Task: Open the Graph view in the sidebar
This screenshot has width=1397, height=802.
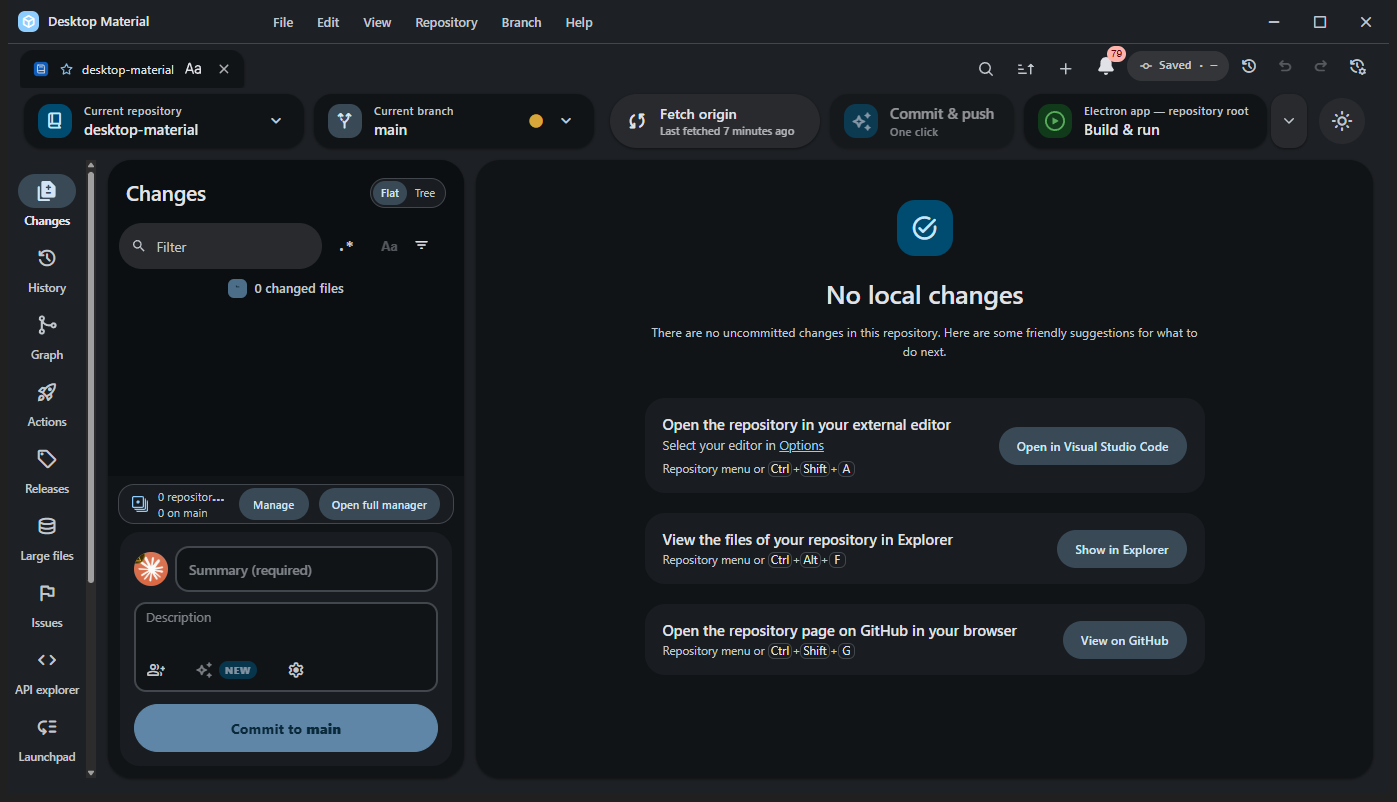Action: 47,339
